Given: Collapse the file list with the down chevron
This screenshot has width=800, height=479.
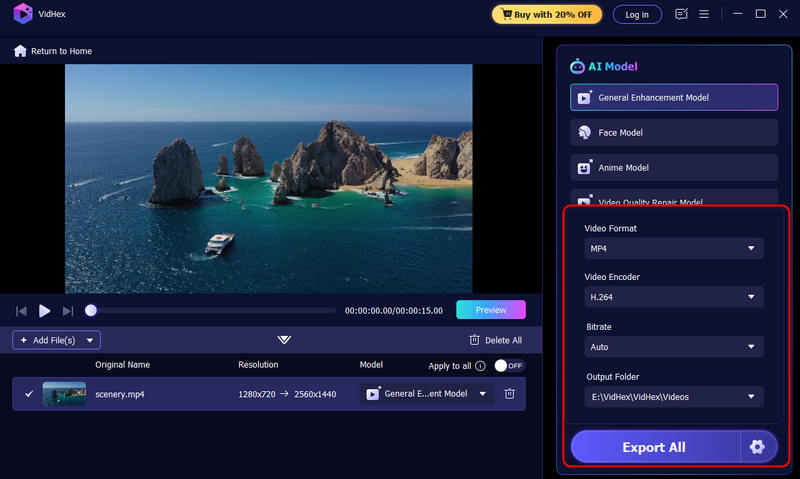Looking at the screenshot, I should 284,340.
